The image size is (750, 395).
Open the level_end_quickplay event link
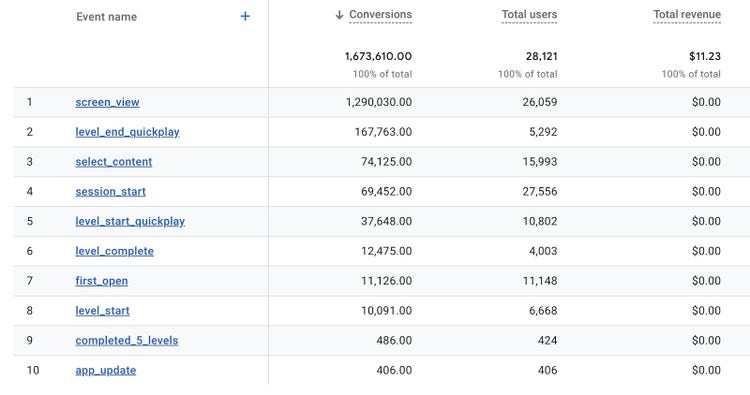pyautogui.click(x=127, y=132)
